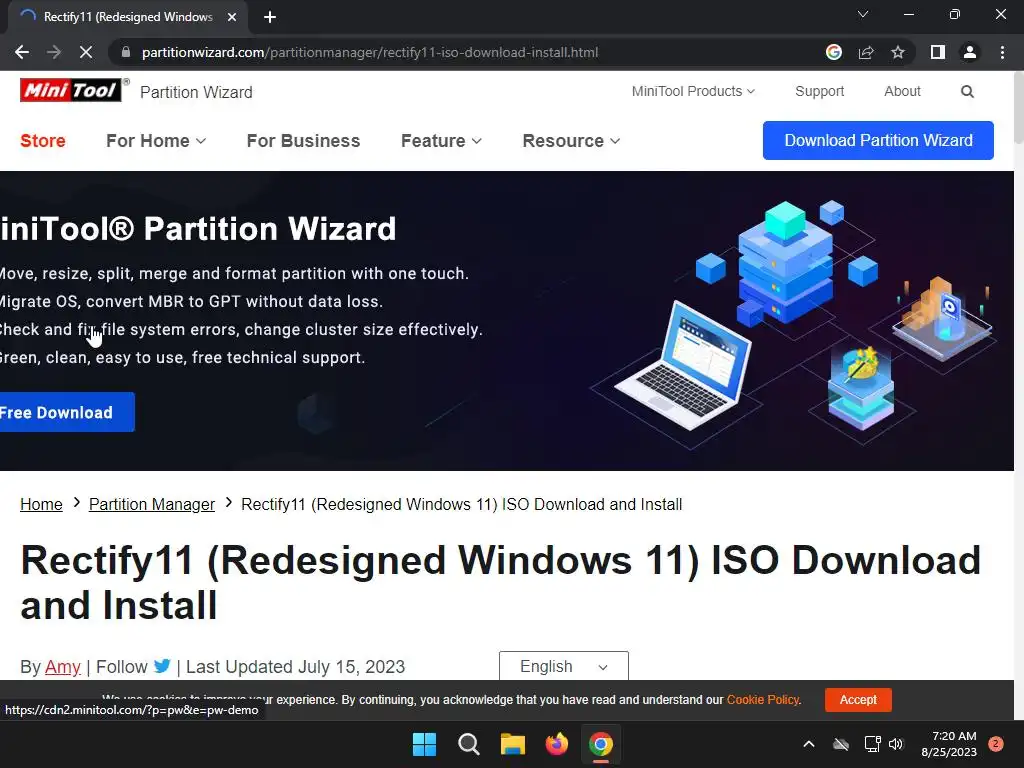Expand the Resource menu
The width and height of the screenshot is (1024, 768).
(571, 140)
